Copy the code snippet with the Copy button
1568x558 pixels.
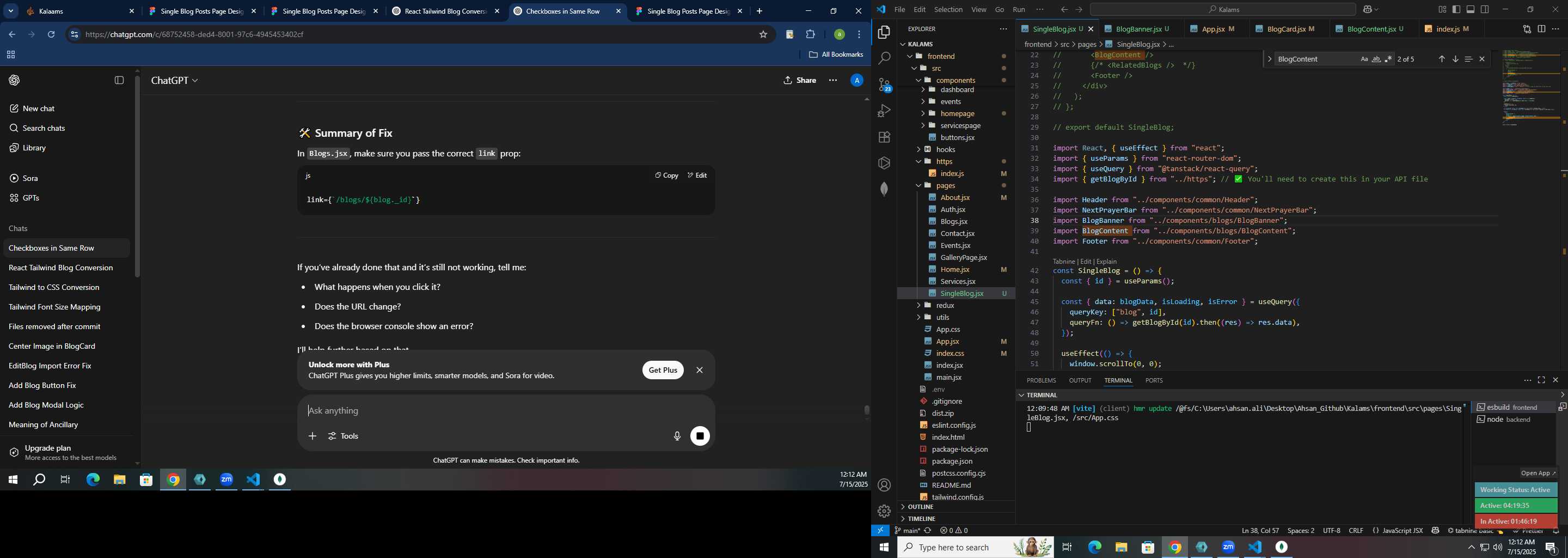pos(666,175)
